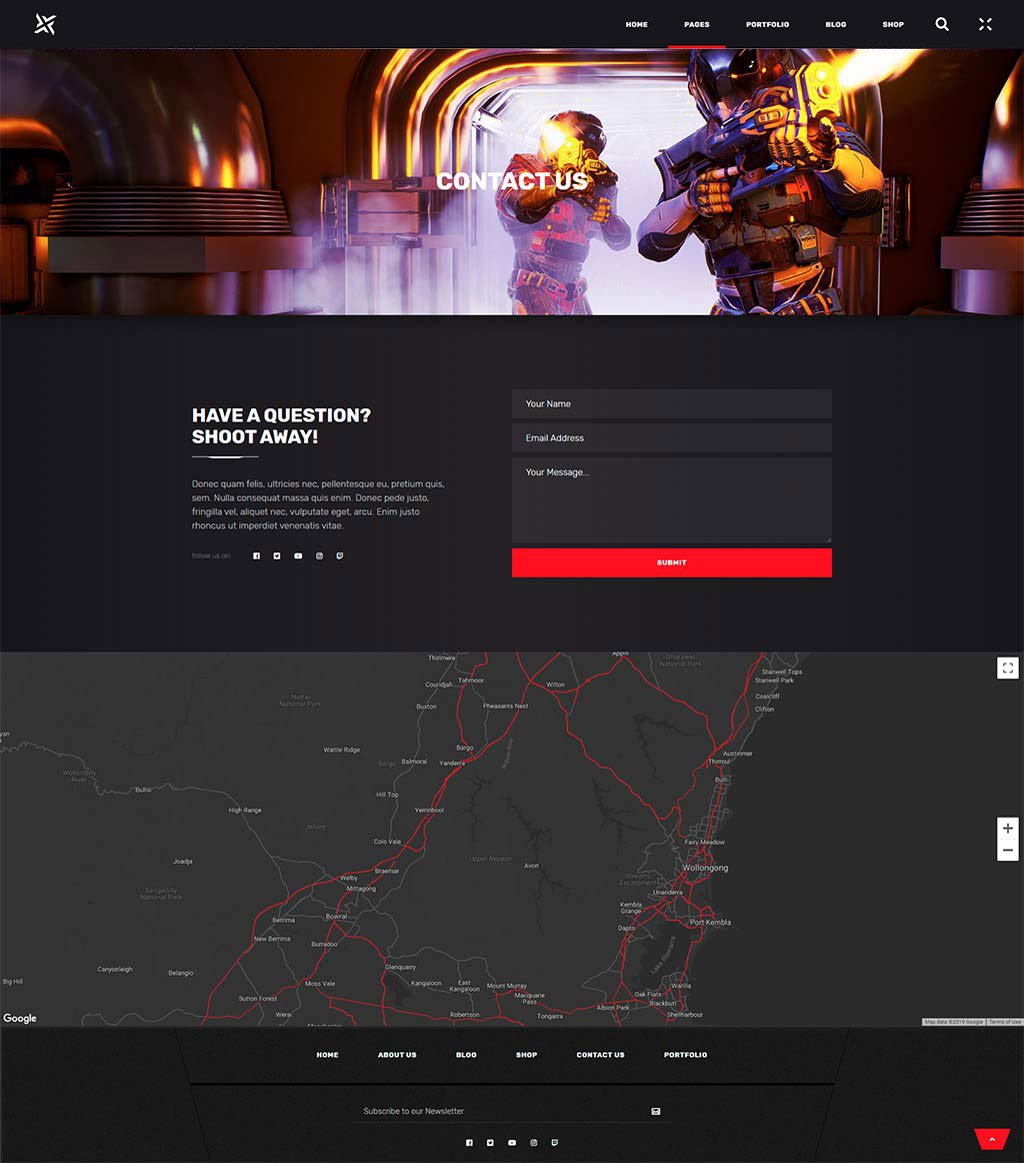Open Twitch icon next to follow us on

click(x=340, y=556)
